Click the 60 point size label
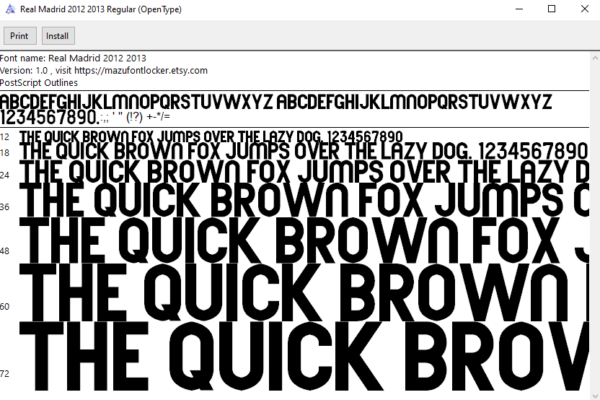The image size is (600, 400). click(5, 307)
